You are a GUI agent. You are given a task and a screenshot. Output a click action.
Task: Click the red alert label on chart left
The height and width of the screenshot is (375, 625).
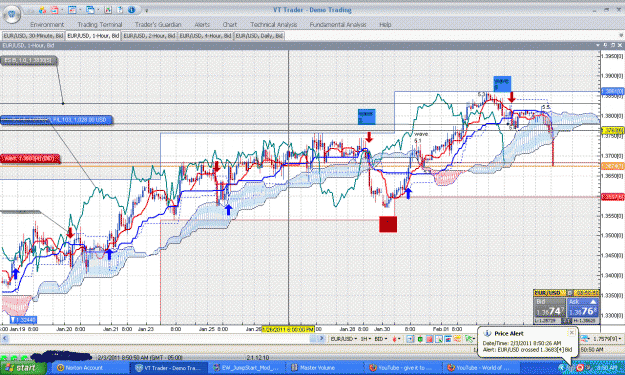pyautogui.click(x=30, y=159)
